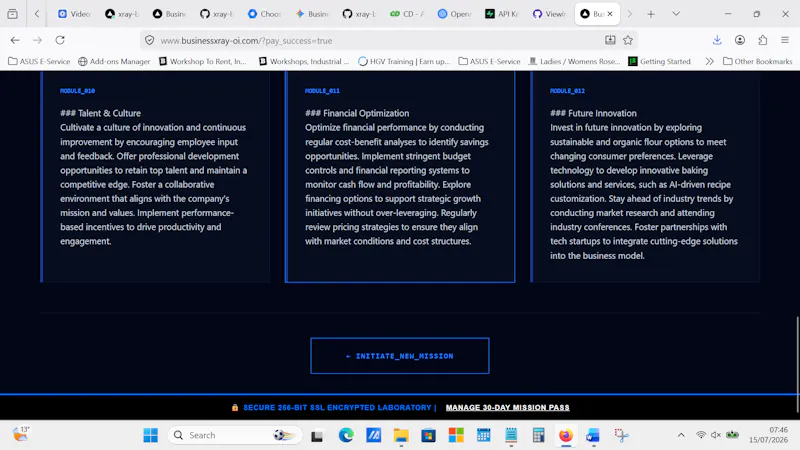This screenshot has height=450, width=800.
Task: Open the Windows Start menu
Action: pos(151,435)
